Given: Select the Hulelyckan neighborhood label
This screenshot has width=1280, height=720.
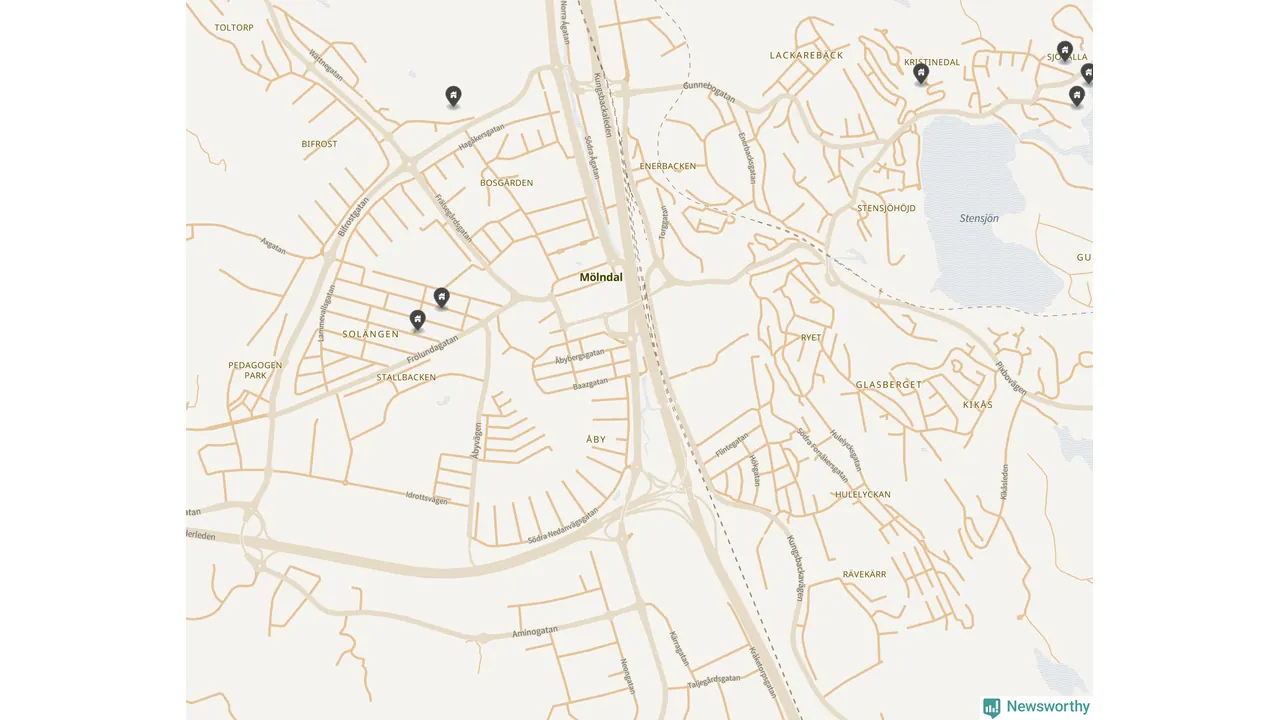Looking at the screenshot, I should (x=863, y=494).
